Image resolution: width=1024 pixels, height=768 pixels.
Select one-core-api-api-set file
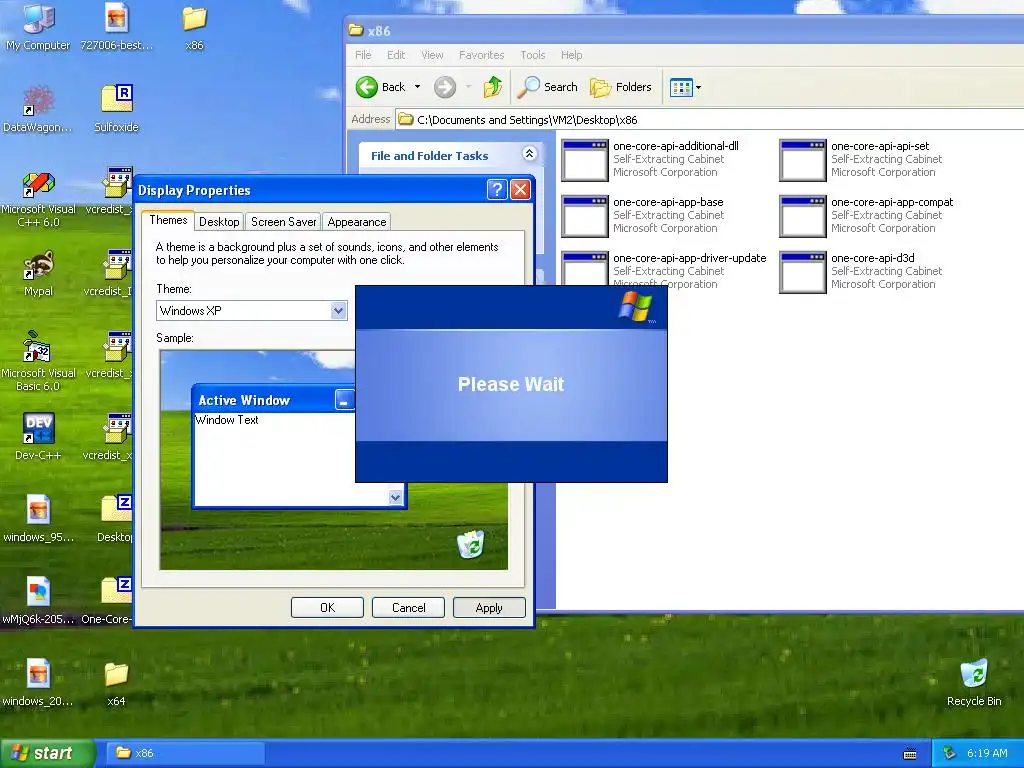click(x=861, y=159)
